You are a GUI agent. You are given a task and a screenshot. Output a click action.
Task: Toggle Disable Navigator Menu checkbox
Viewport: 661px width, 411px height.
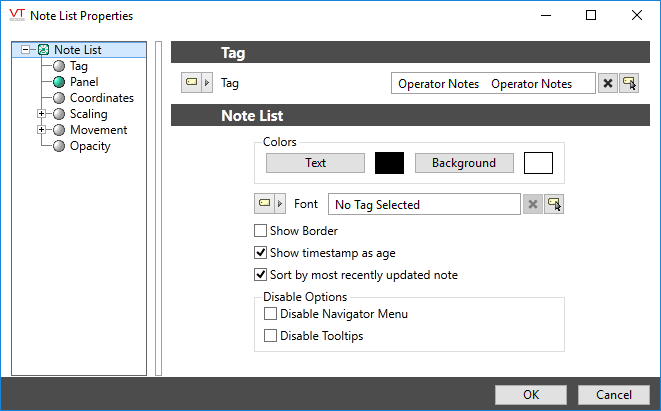click(x=270, y=314)
